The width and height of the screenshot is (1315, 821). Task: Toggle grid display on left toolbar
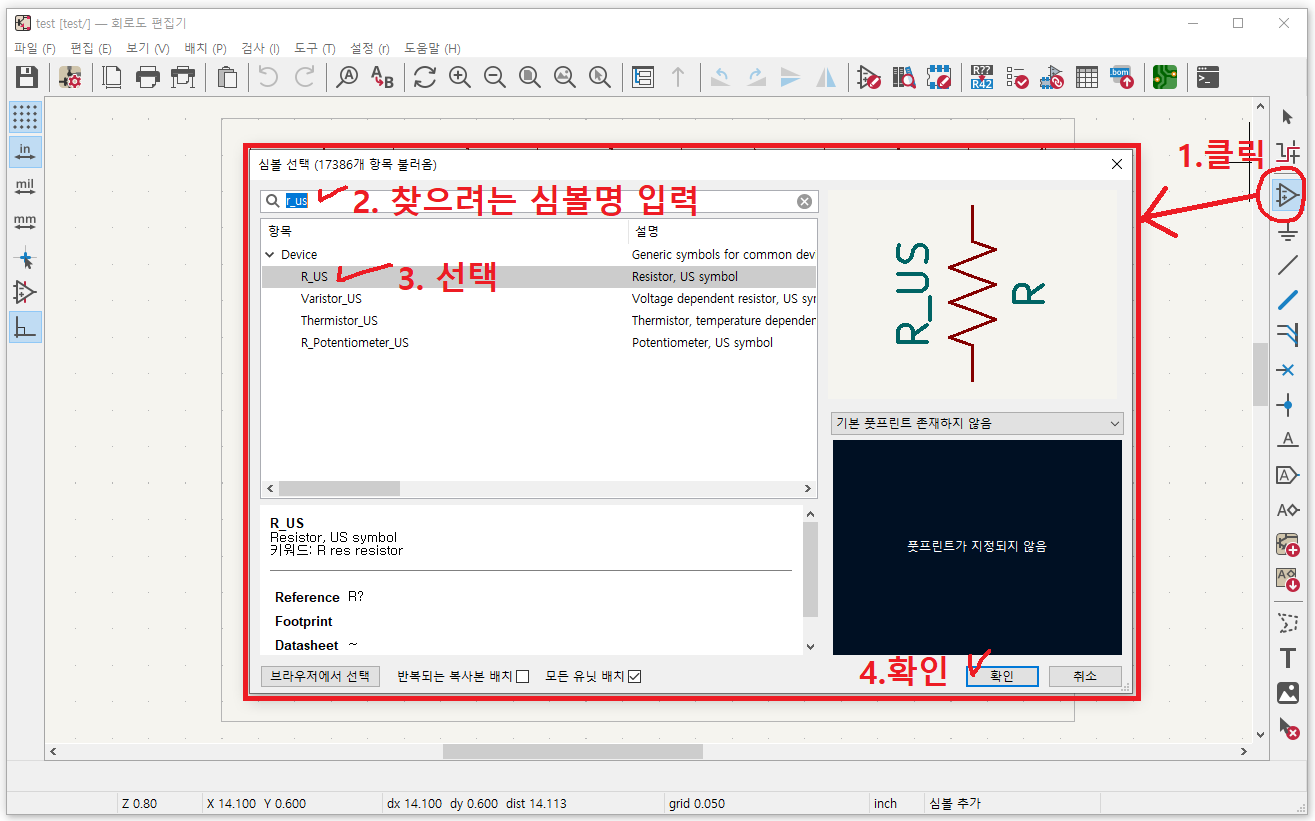point(26,117)
